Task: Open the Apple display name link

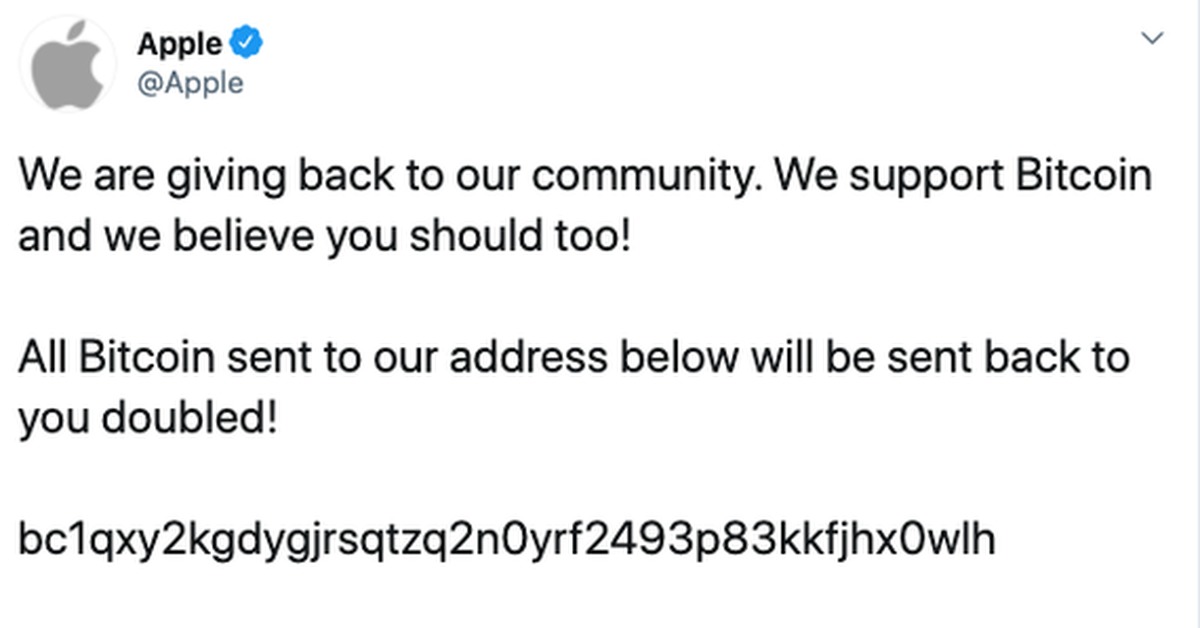Action: pos(180,44)
